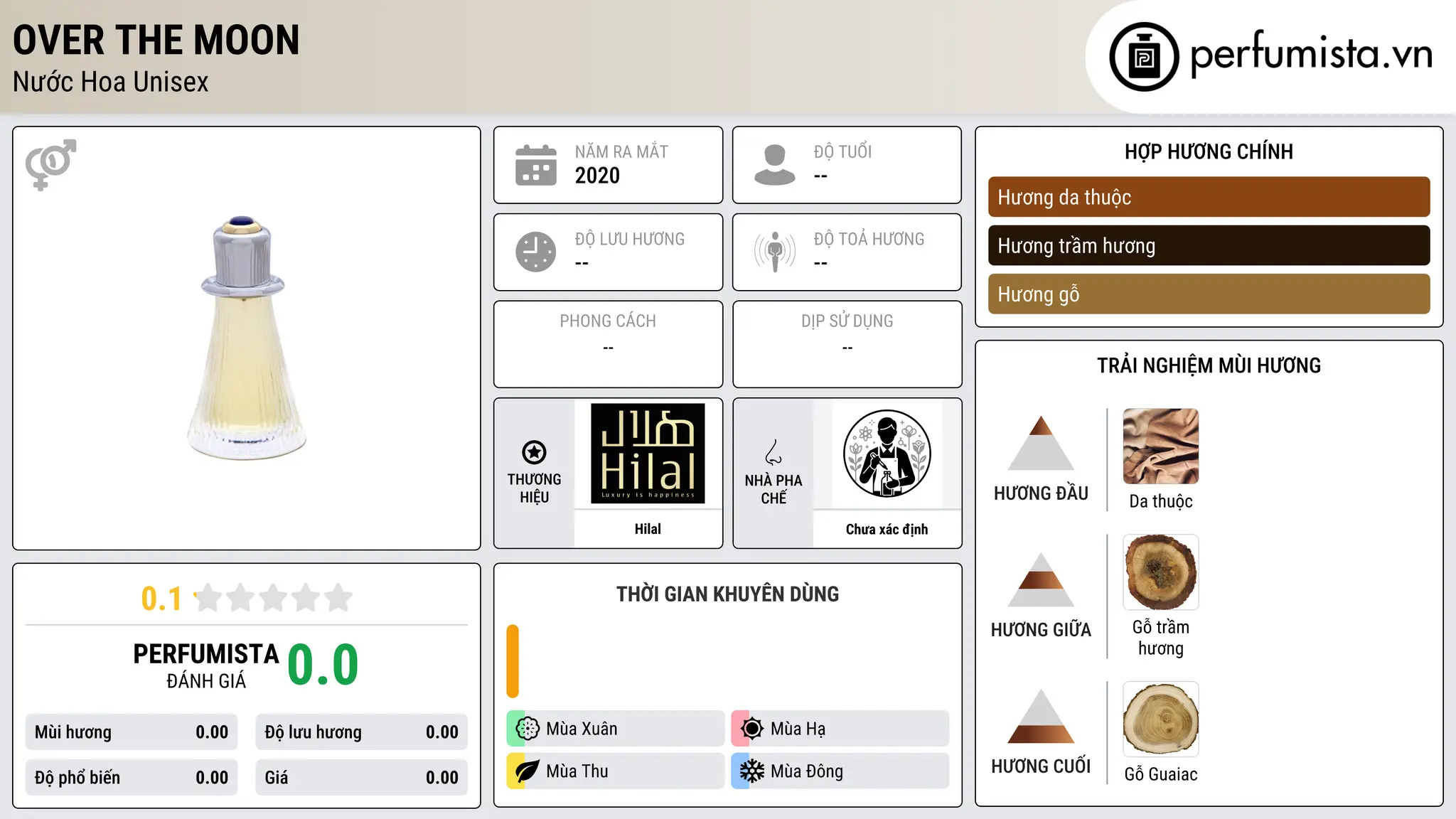Select the Hương da thuộc accord bar

(1209, 197)
